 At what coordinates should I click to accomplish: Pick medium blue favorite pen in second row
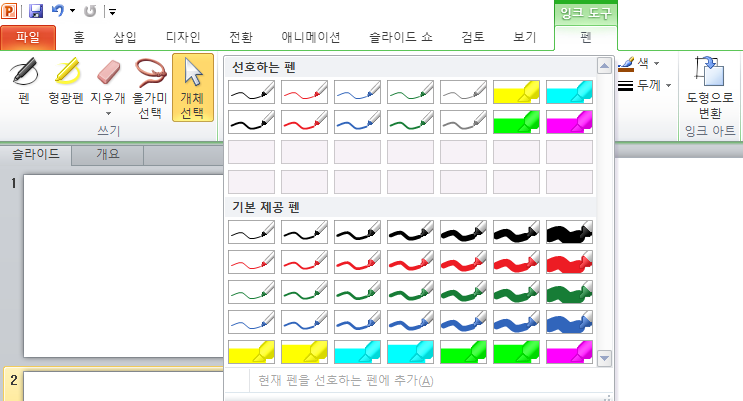click(357, 122)
